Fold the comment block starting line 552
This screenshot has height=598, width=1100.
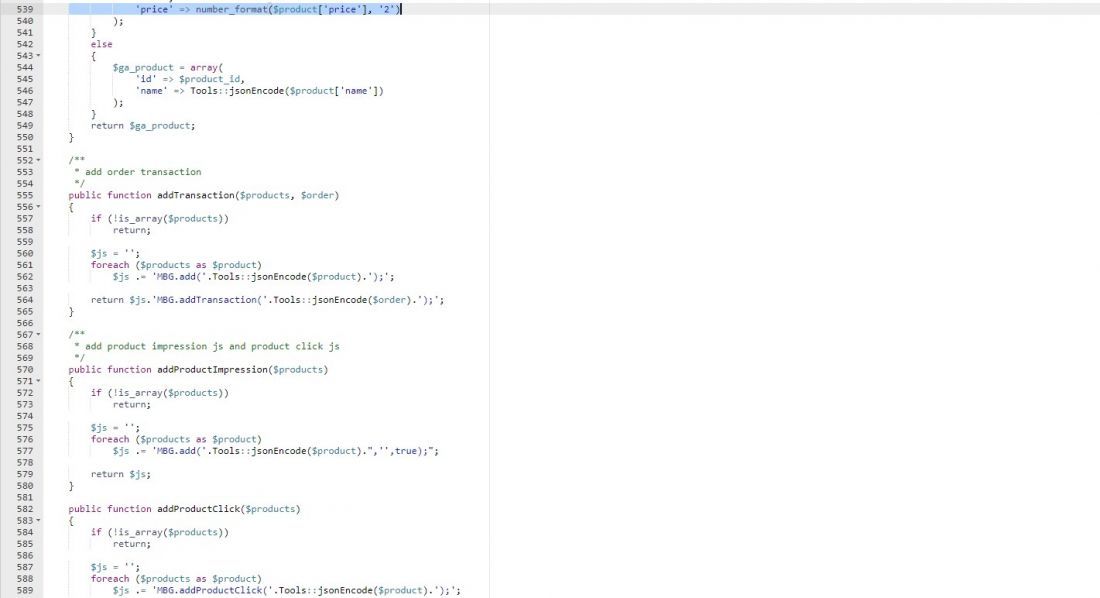pyautogui.click(x=38, y=160)
